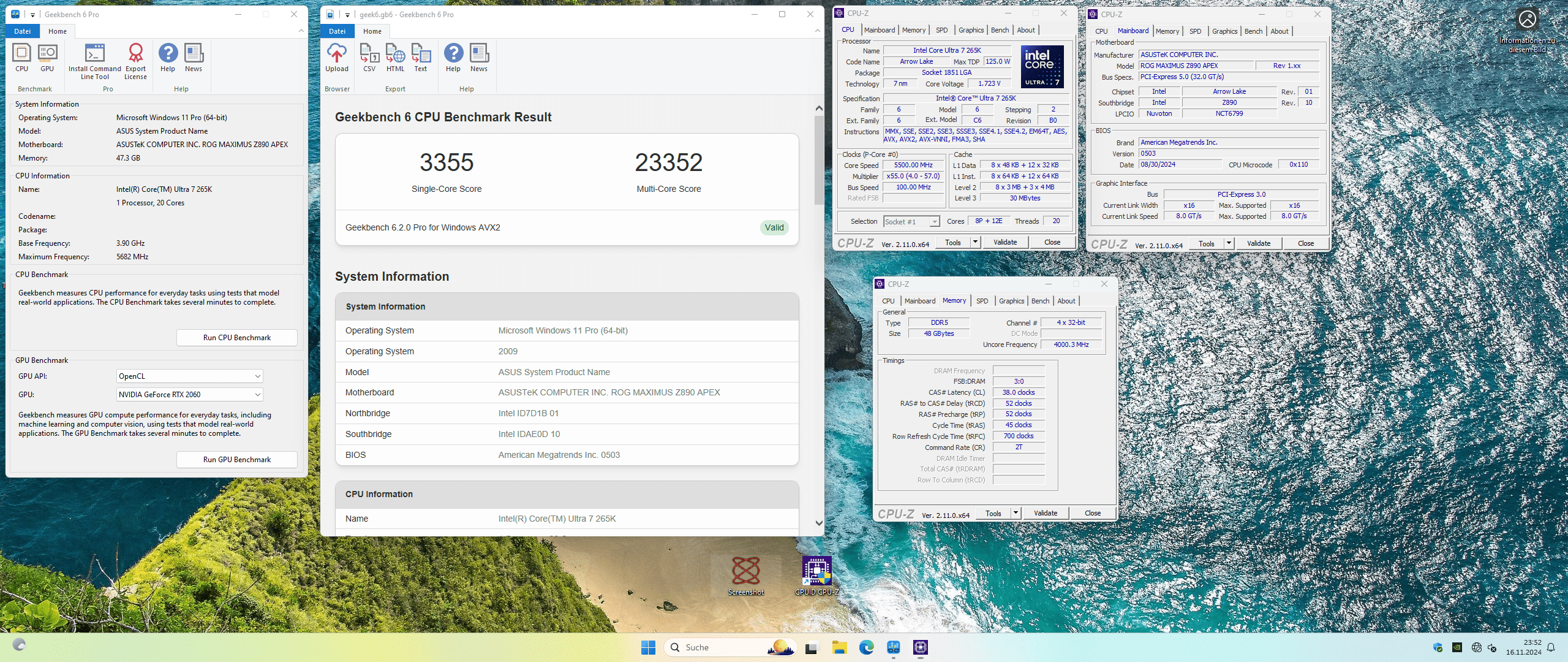1568x662 pixels.
Task: Open Help in Geekbench 6 Pro window
Action: (168, 58)
